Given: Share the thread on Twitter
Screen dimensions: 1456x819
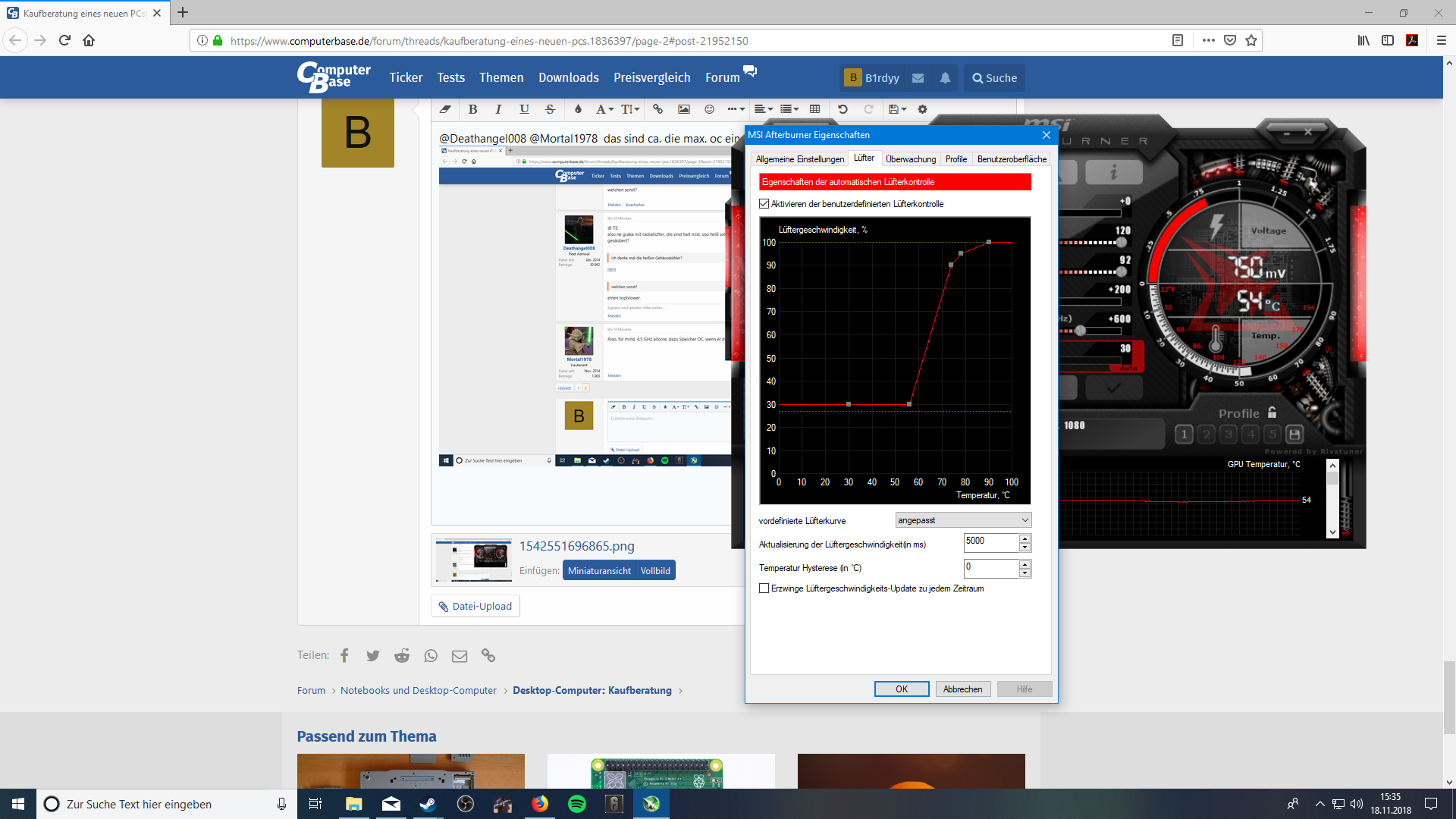Looking at the screenshot, I should click(372, 656).
